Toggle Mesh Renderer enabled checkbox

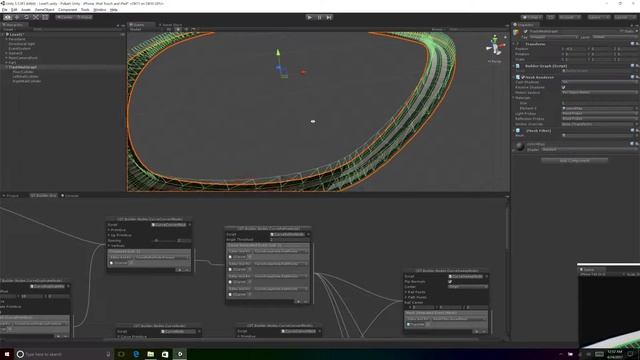coord(523,77)
